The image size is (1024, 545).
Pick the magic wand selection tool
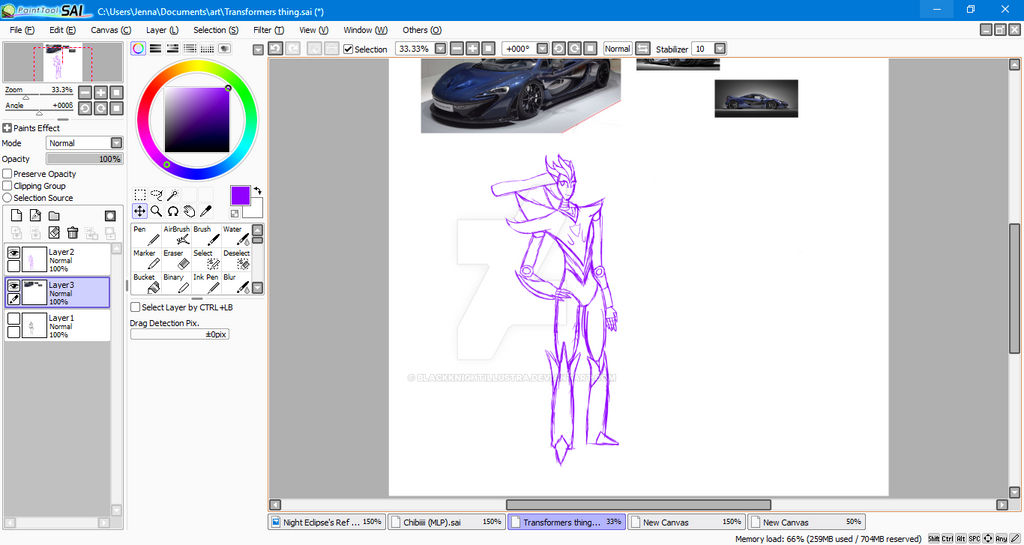(172, 195)
